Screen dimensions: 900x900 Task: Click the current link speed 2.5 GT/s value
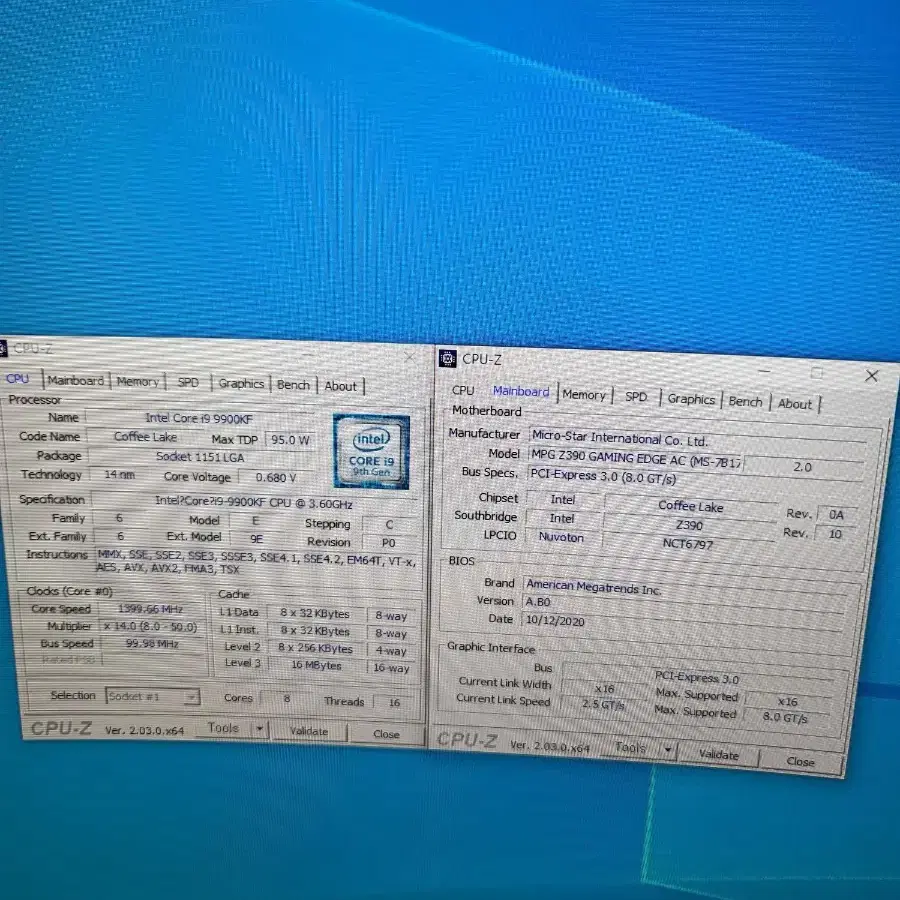(x=603, y=704)
